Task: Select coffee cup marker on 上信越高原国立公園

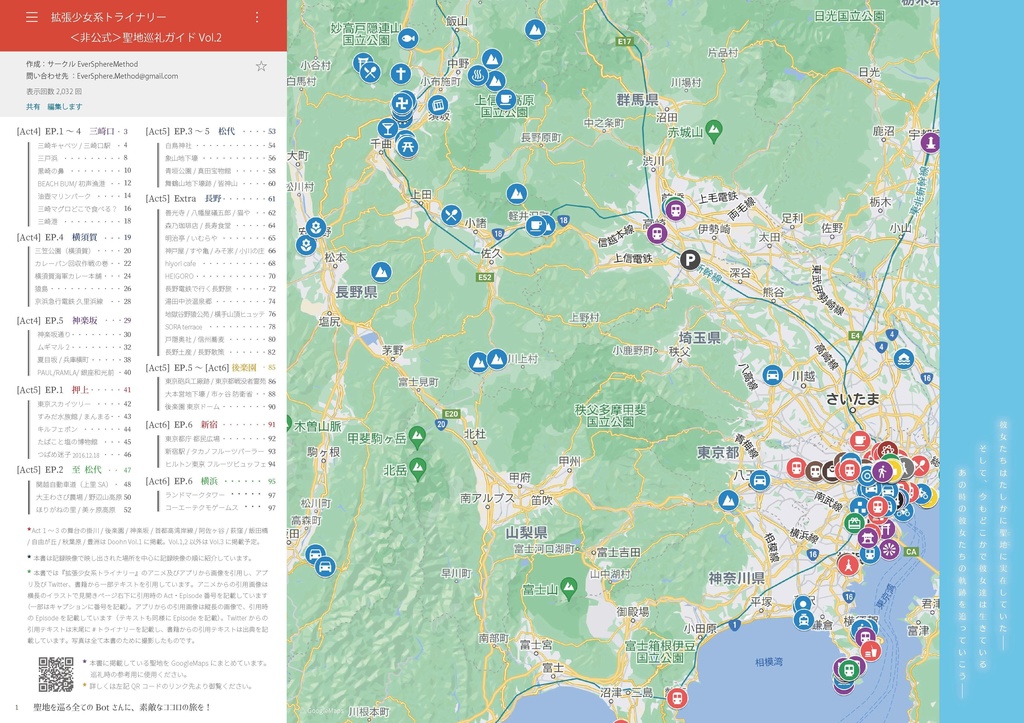Action: coord(505,99)
